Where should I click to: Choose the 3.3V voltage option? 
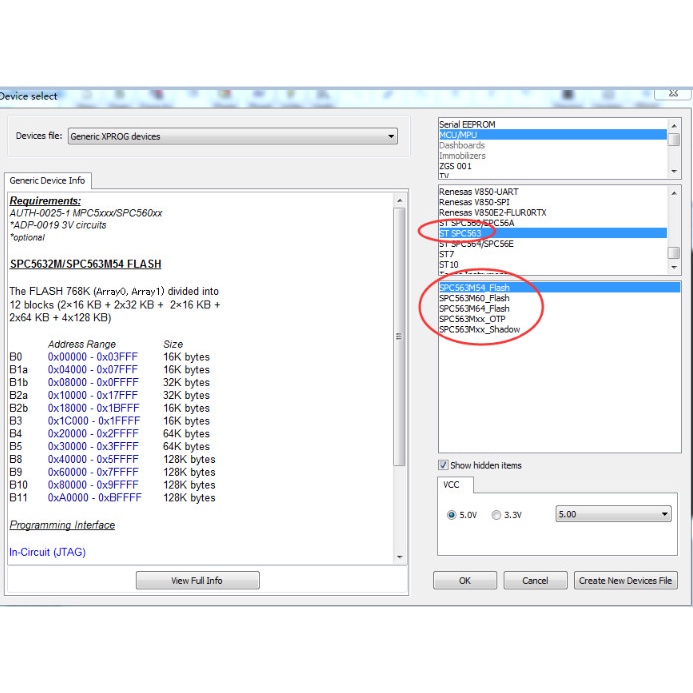(x=497, y=515)
